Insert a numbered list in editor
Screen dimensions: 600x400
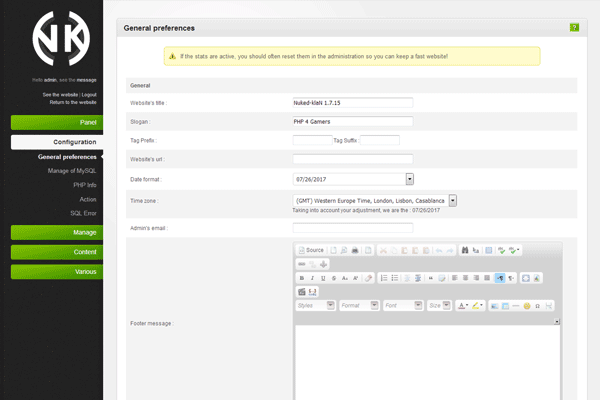[x=384, y=277]
